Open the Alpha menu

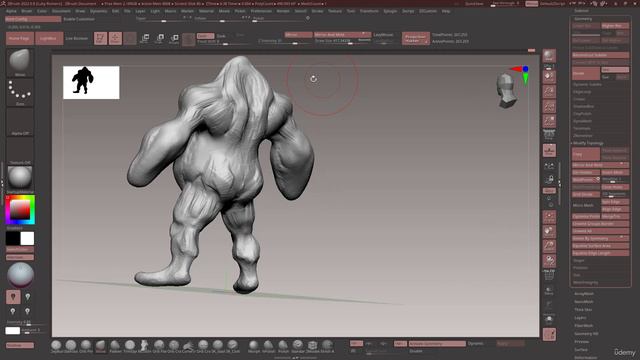(x=11, y=11)
